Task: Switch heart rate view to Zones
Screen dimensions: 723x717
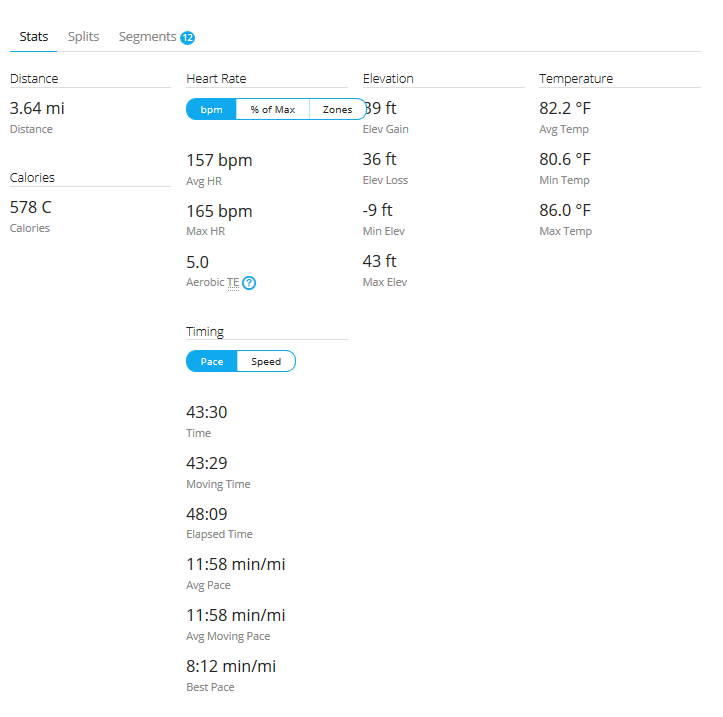Action: pyautogui.click(x=337, y=110)
